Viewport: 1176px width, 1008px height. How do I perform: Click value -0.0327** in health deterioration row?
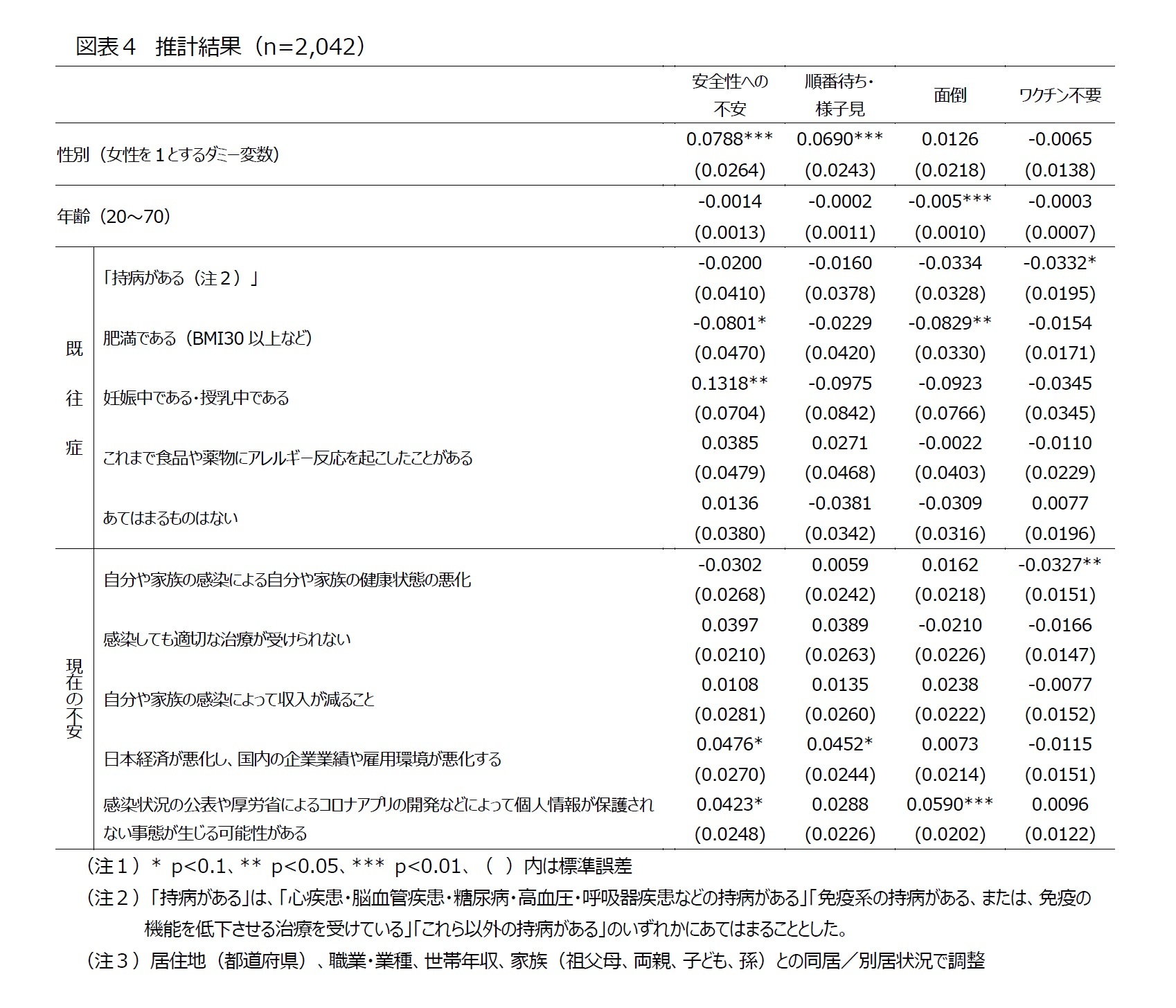pos(1060,565)
